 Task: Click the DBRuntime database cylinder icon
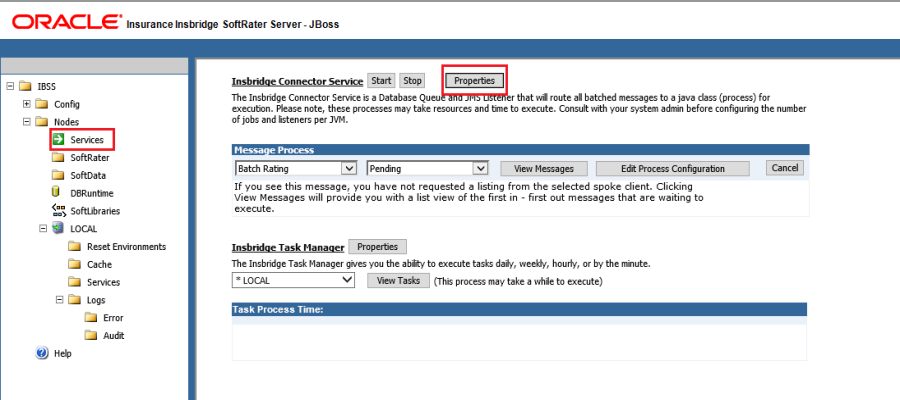point(56,192)
